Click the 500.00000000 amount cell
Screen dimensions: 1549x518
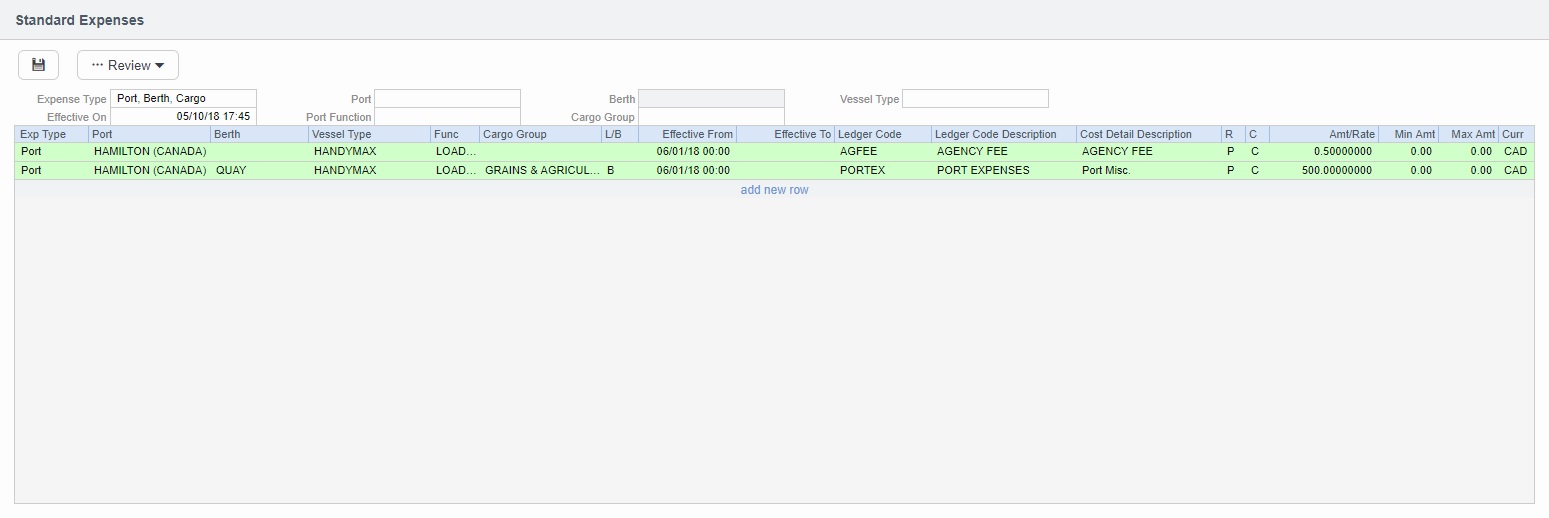tap(1323, 171)
